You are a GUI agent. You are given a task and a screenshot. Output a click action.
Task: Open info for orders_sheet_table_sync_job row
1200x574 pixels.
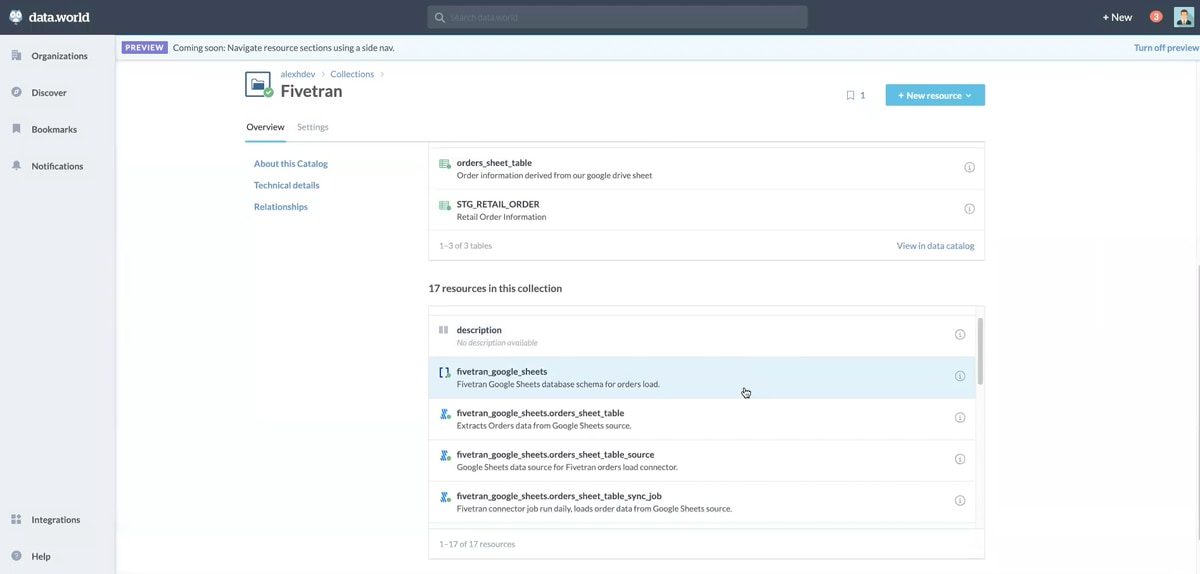[960, 501]
